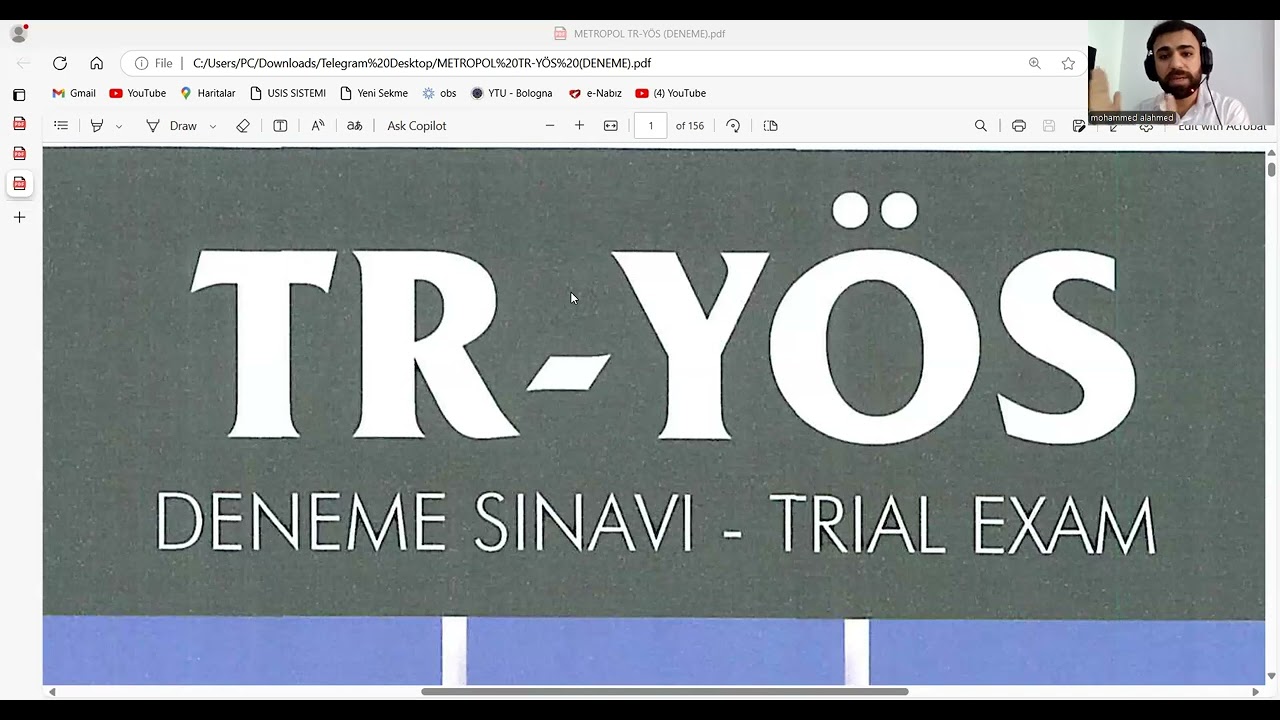Open the (4) YouTube bookmark
The image size is (1280, 720).
point(670,93)
